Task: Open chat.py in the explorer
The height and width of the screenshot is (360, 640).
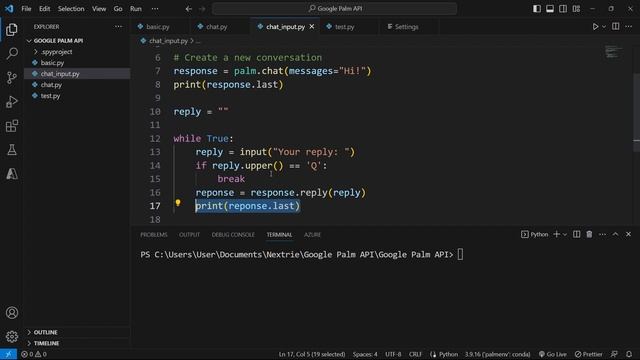Action: pos(51,85)
